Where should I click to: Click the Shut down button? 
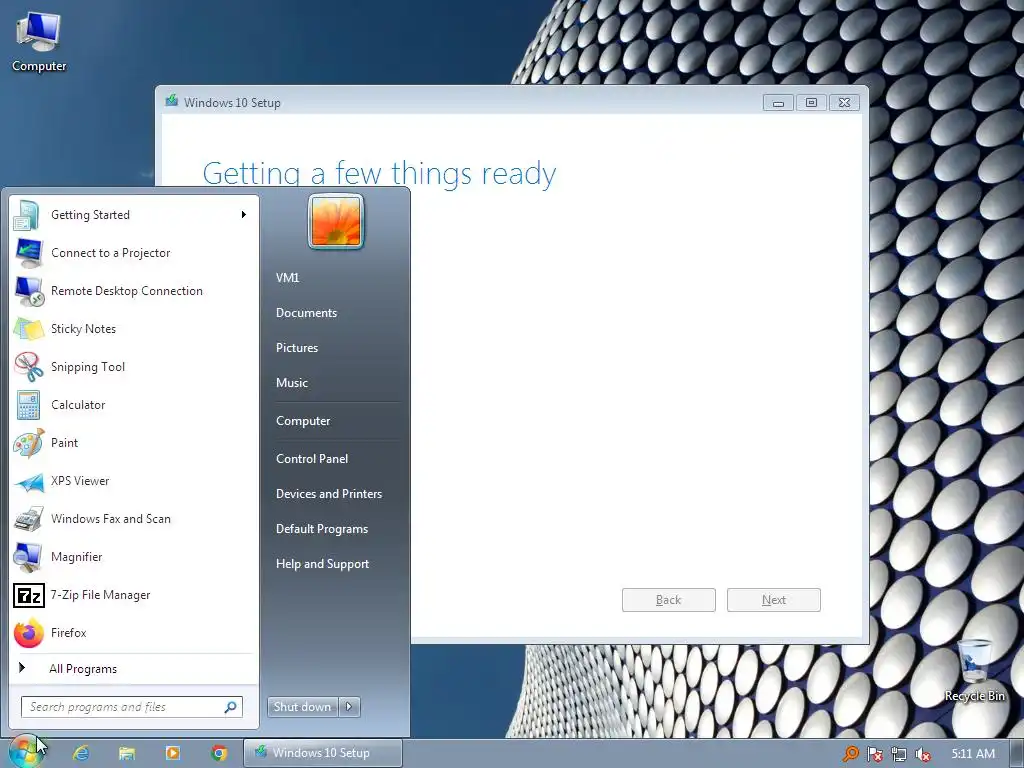303,707
